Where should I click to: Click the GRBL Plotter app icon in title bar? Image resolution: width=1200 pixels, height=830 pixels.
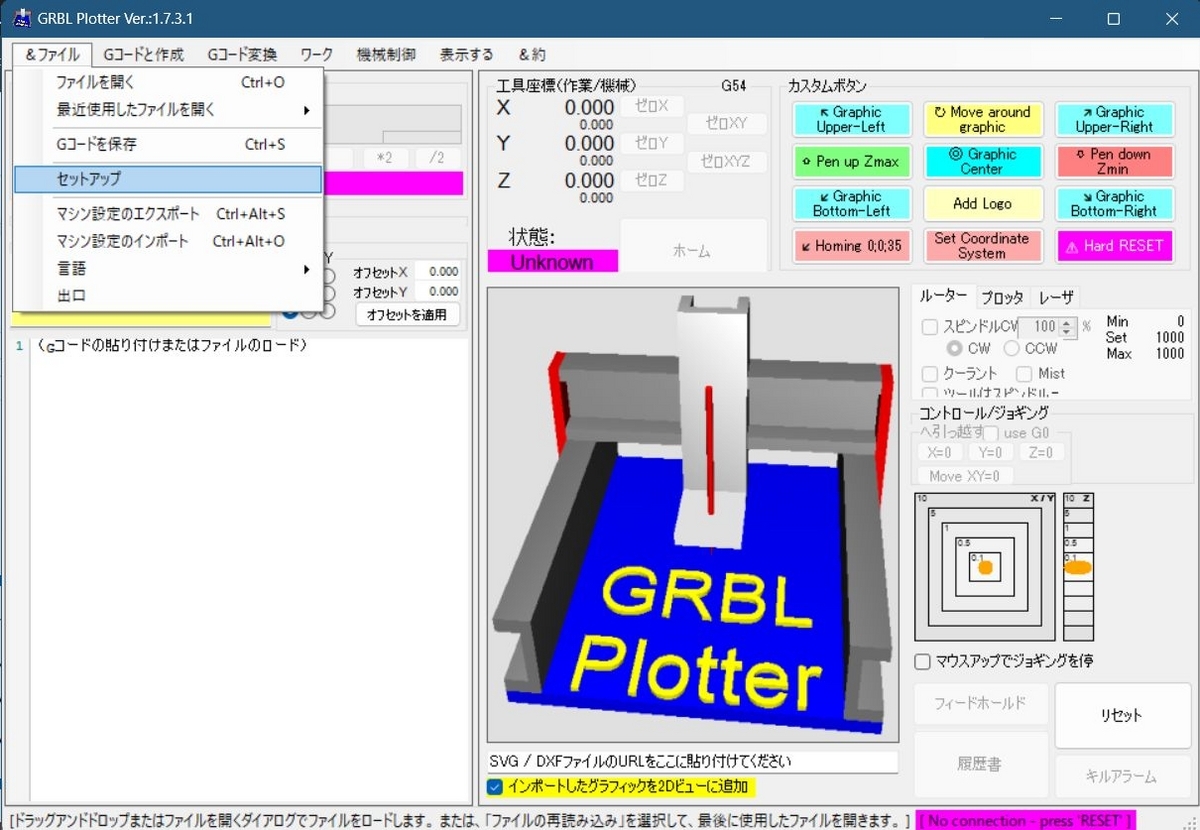(22, 18)
